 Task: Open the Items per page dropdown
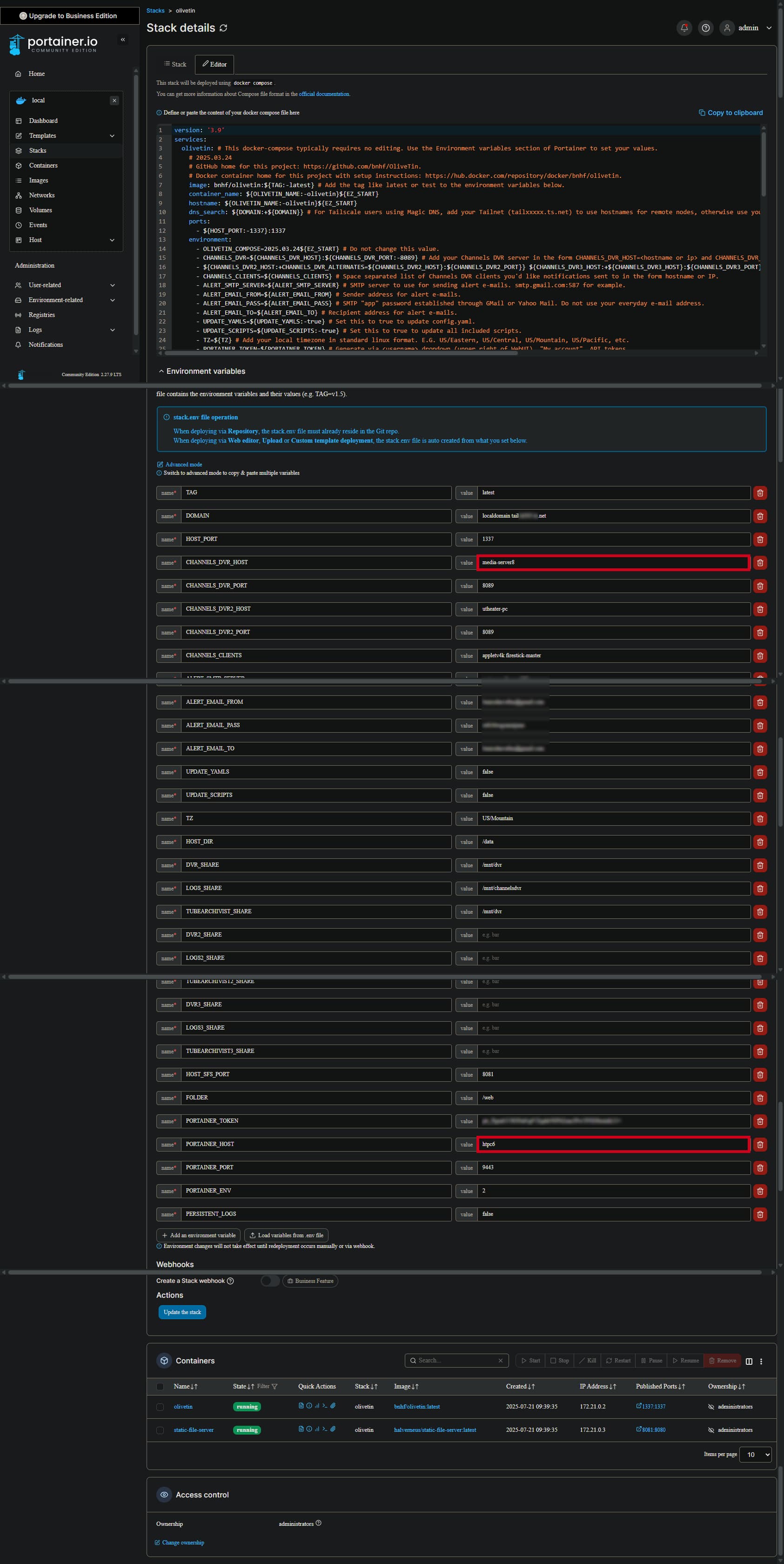(x=755, y=1454)
